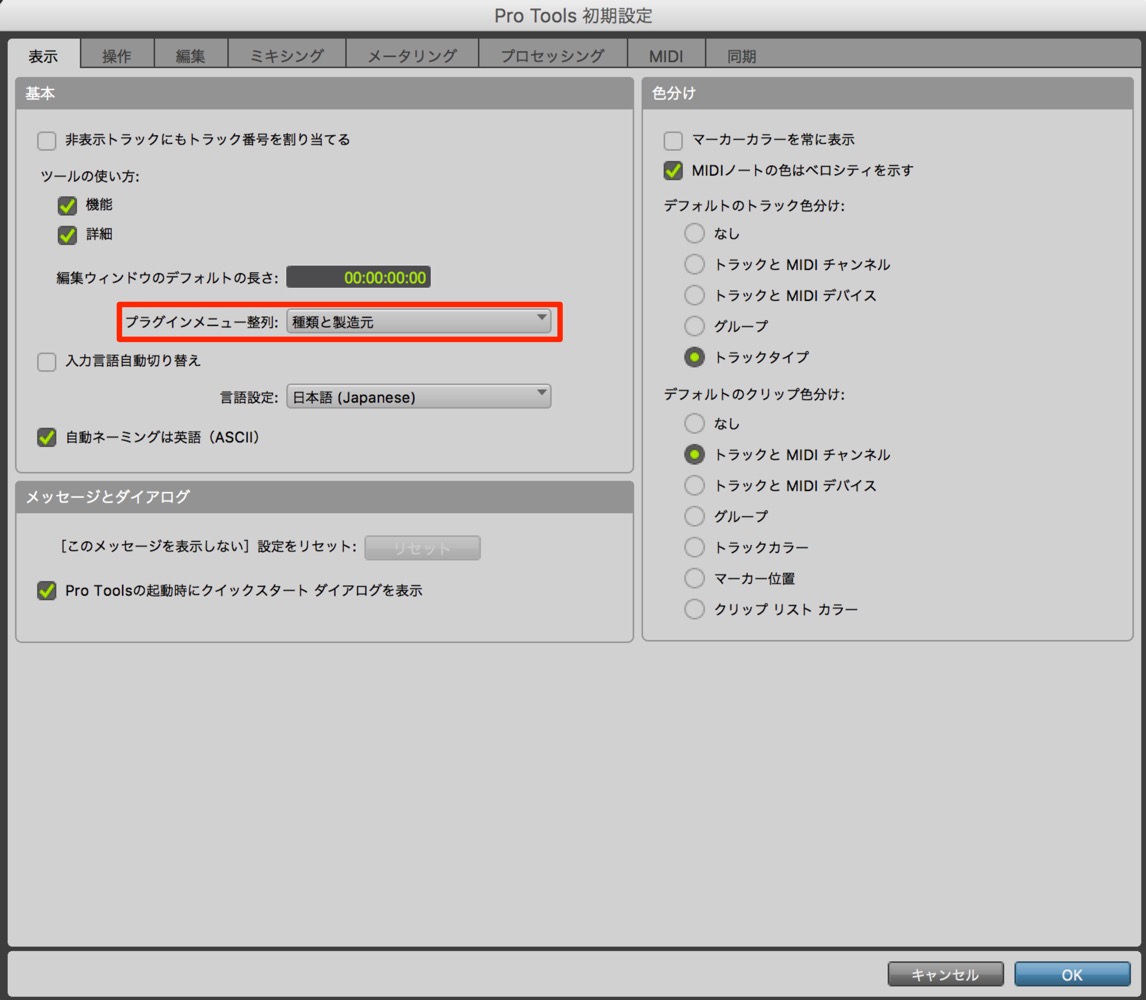Click the デフォルトのクリップ色分け label
1146x1000 pixels.
[x=754, y=395]
